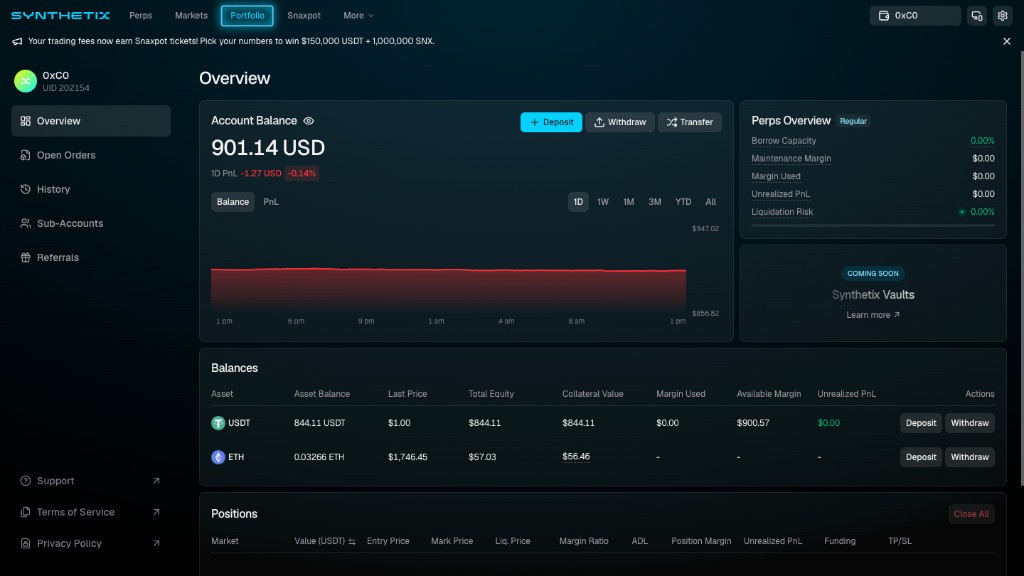Select the 3M chart range
The image size is (1024, 576).
tap(654, 202)
